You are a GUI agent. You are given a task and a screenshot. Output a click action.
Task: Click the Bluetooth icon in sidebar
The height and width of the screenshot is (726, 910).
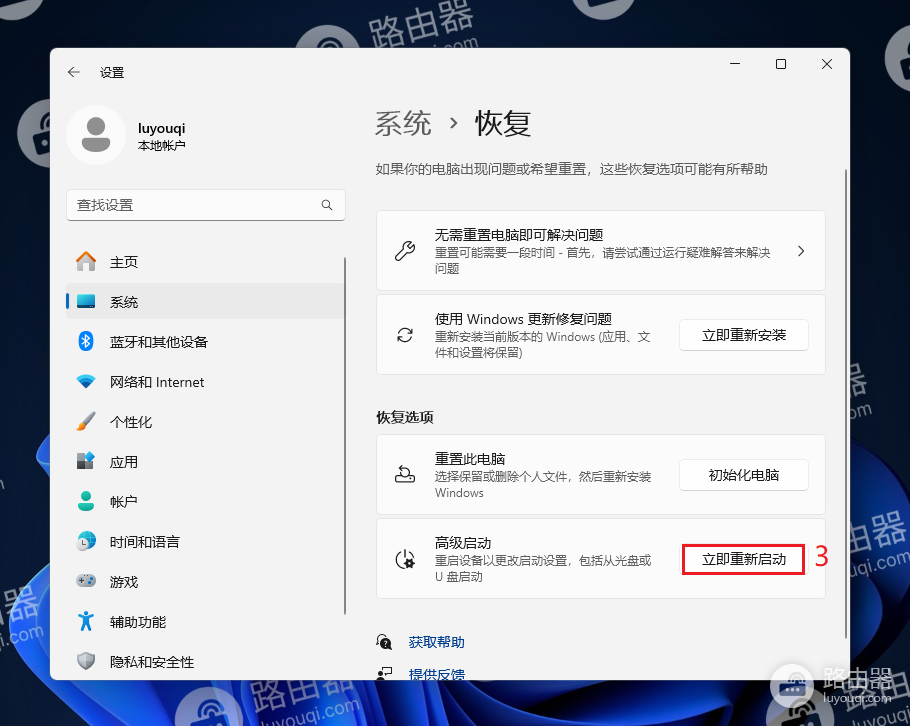pyautogui.click(x=86, y=341)
